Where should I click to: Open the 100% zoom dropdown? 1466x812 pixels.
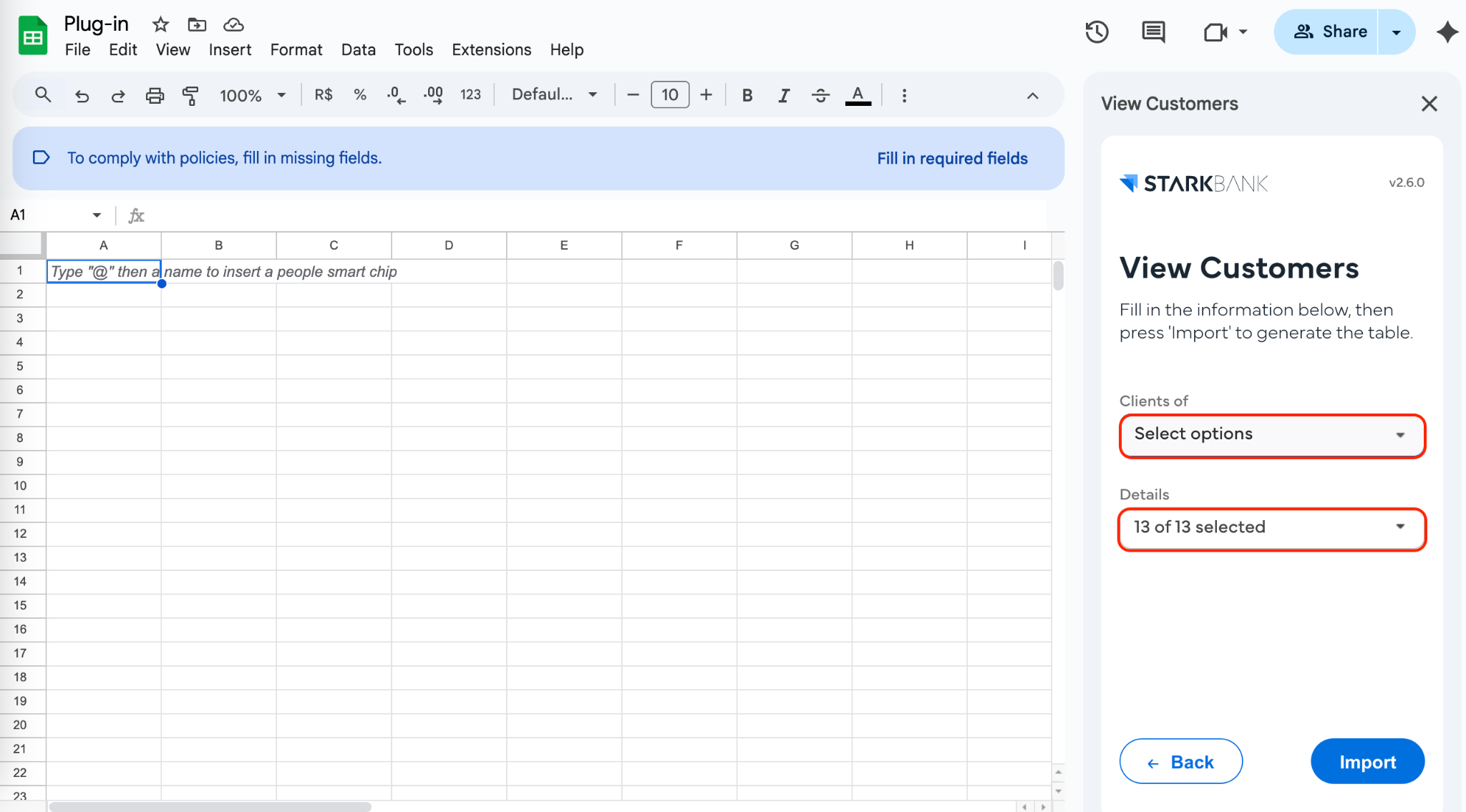click(x=252, y=95)
